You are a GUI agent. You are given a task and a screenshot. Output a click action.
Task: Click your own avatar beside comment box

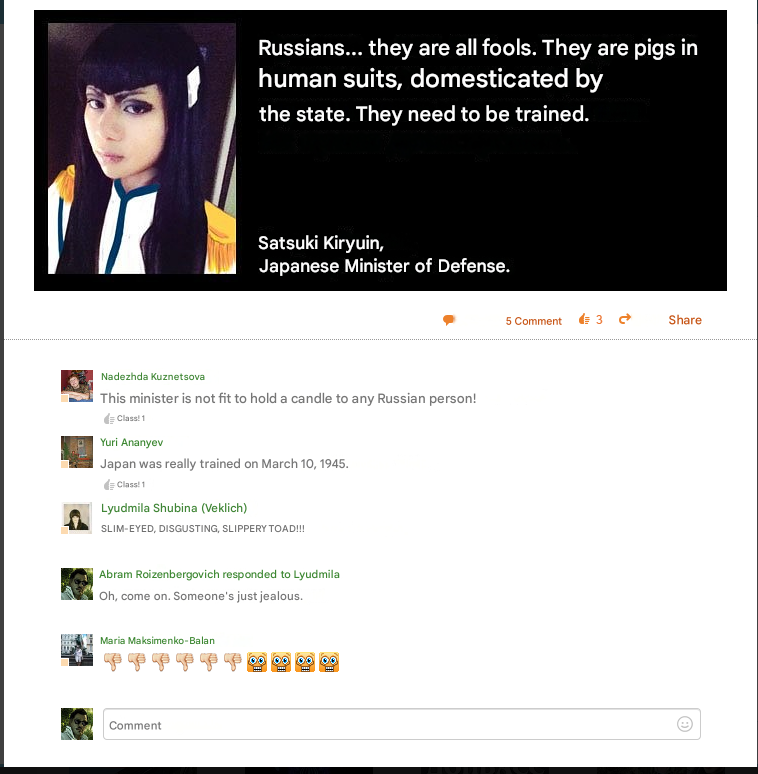coord(76,724)
